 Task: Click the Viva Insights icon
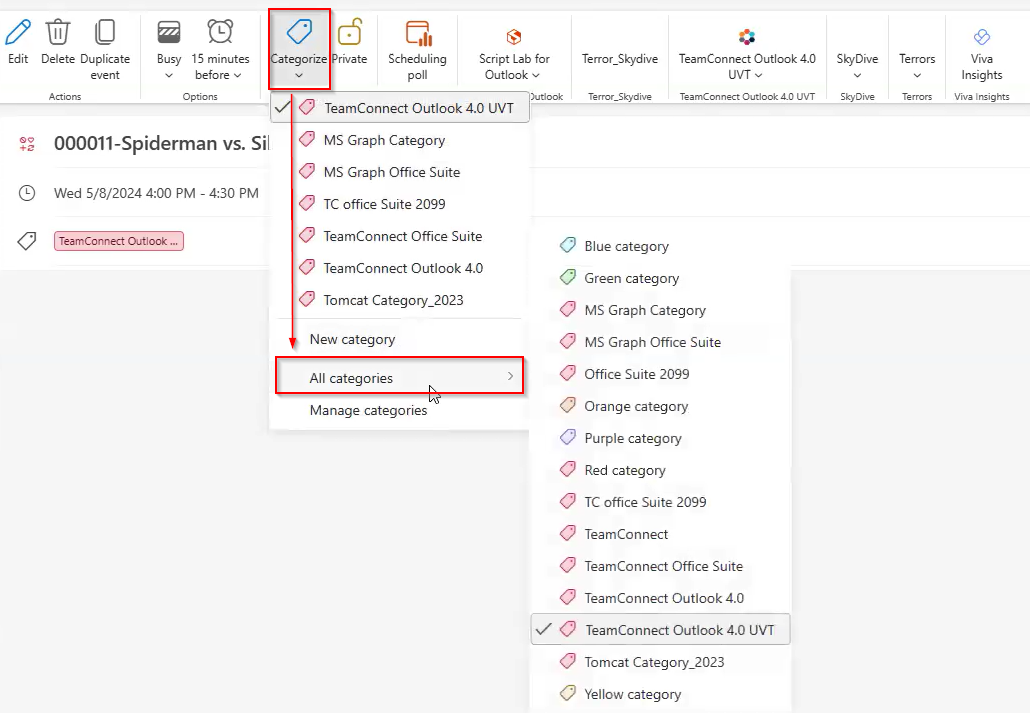tap(981, 37)
